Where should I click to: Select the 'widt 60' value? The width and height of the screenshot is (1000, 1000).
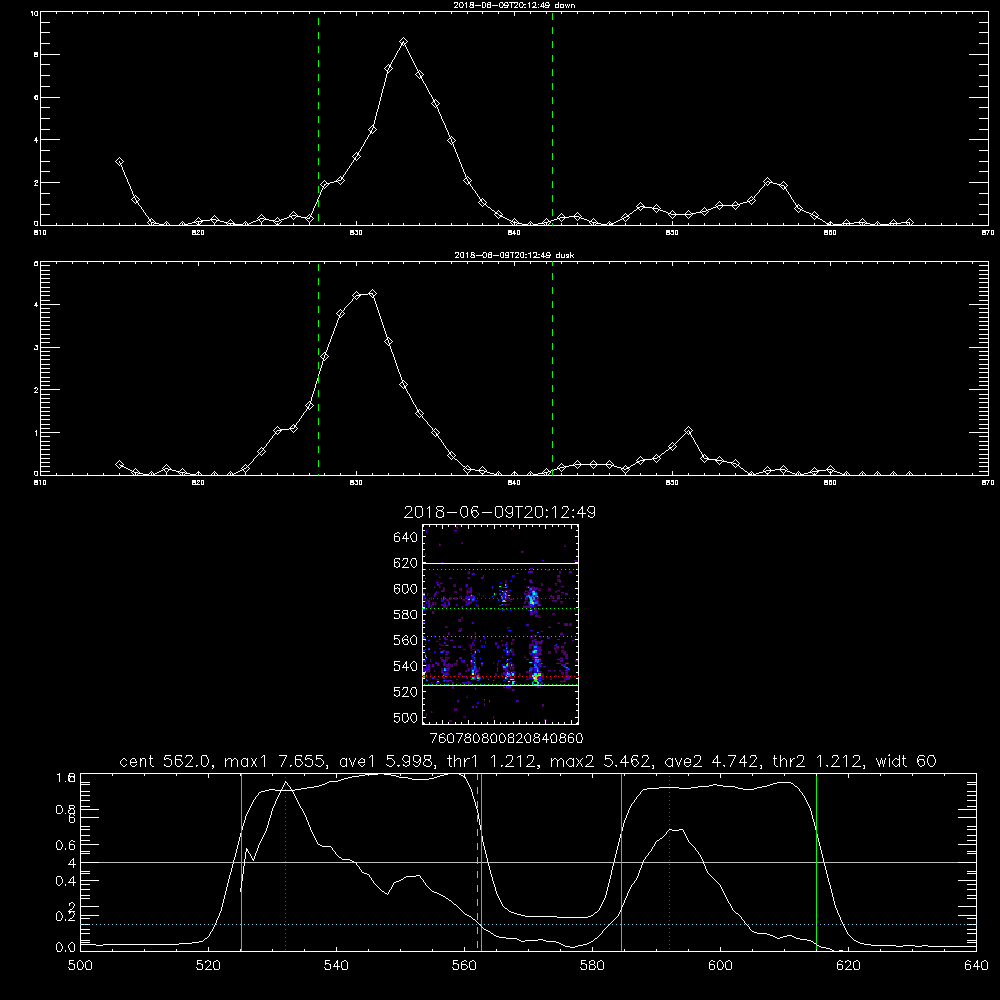[906, 761]
